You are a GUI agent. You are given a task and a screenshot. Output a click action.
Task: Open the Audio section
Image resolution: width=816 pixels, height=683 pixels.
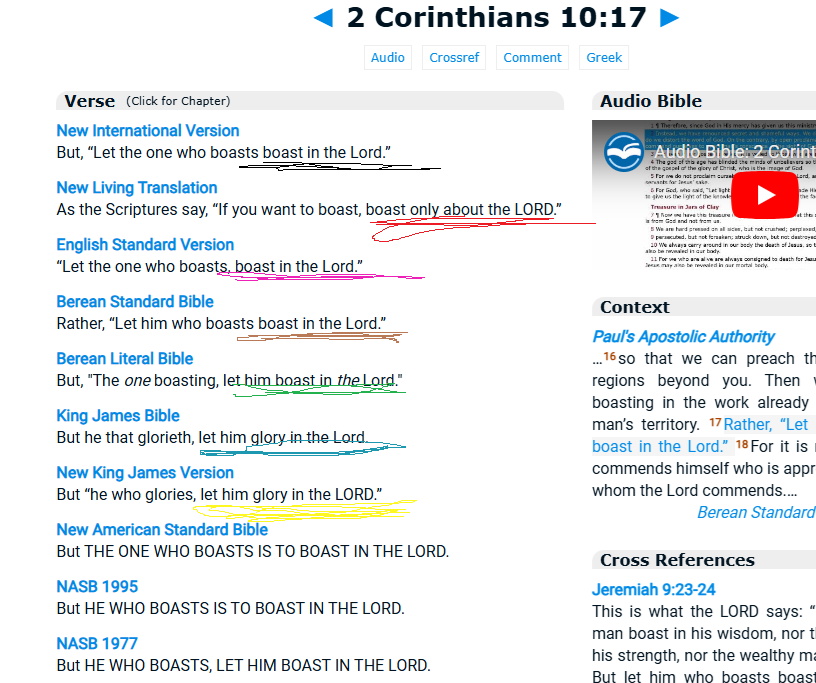click(x=388, y=57)
